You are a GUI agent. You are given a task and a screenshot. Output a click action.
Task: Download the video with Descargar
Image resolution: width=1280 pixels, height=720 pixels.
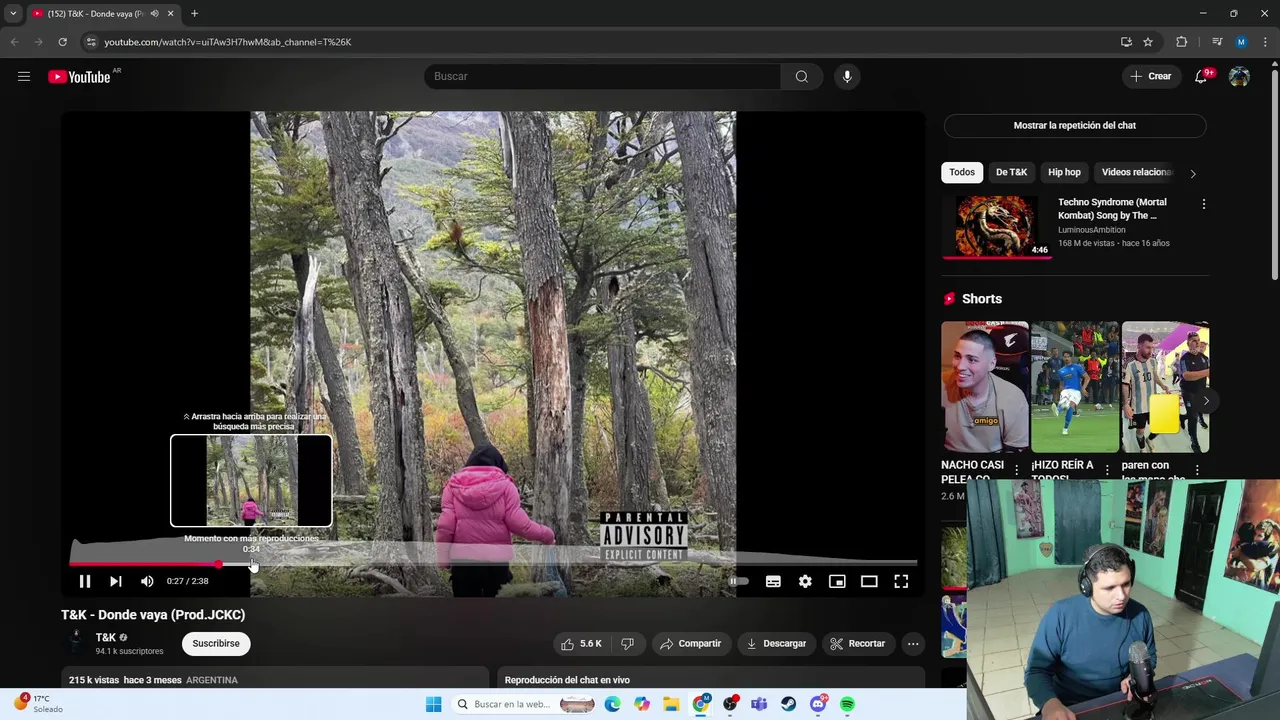(776, 644)
